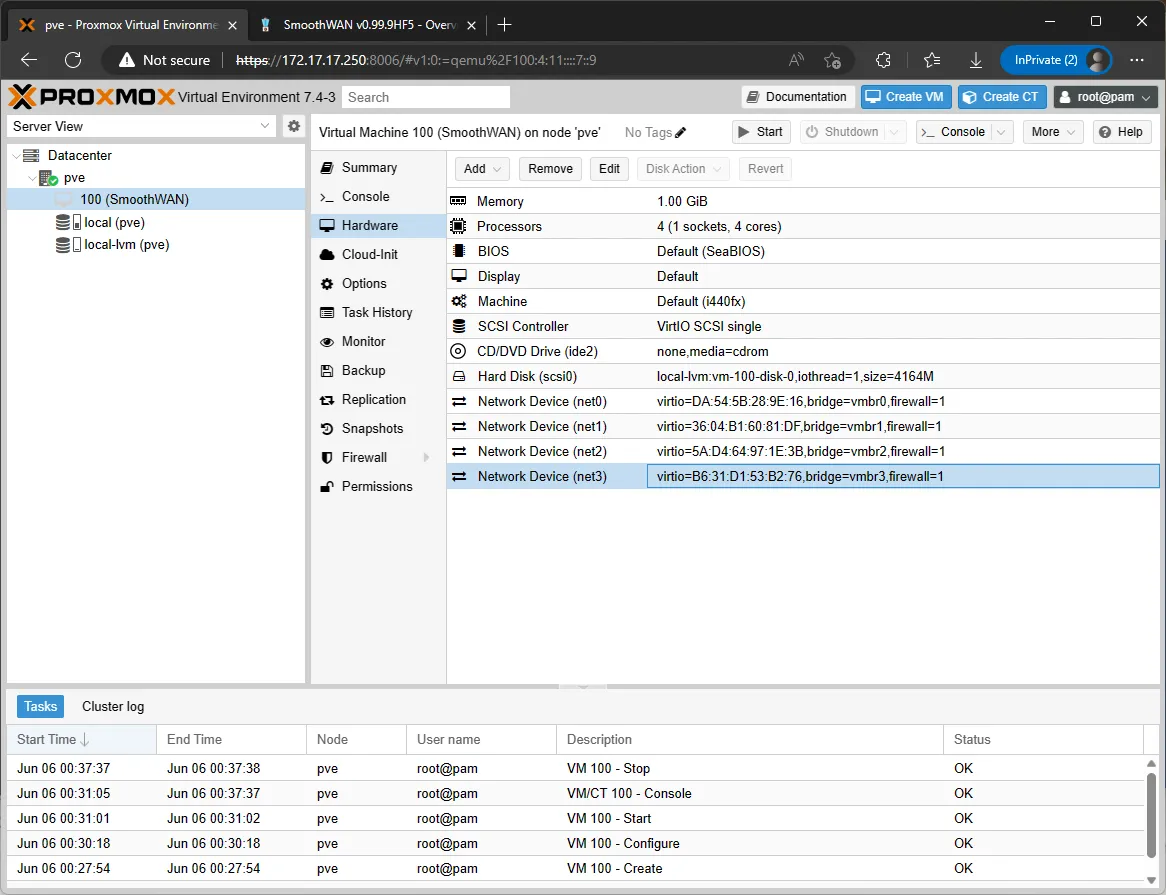This screenshot has height=895, width=1166.
Task: Collapse the pve tree node
Action: coord(32,178)
